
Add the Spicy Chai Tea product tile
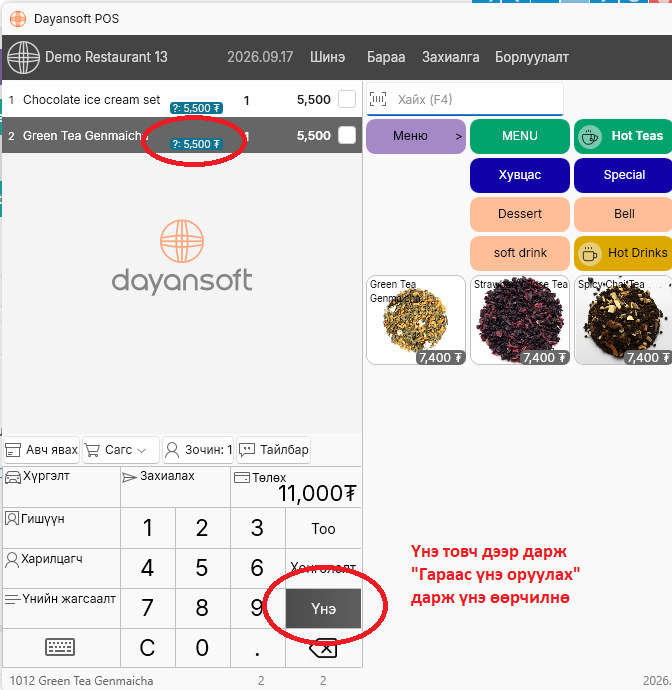[x=623, y=320]
